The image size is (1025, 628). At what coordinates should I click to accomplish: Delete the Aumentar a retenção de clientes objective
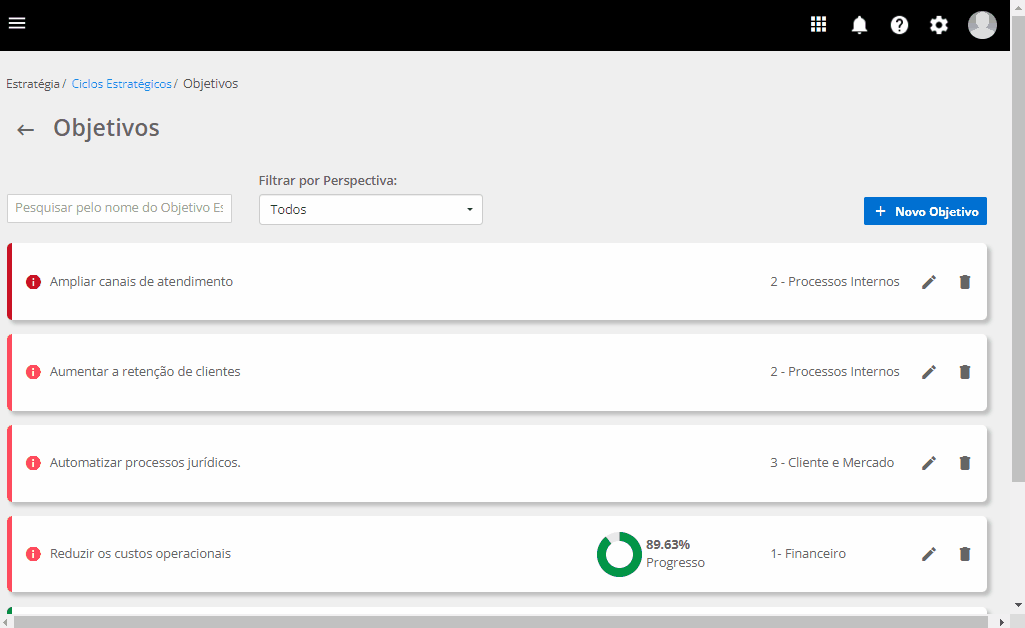(964, 372)
